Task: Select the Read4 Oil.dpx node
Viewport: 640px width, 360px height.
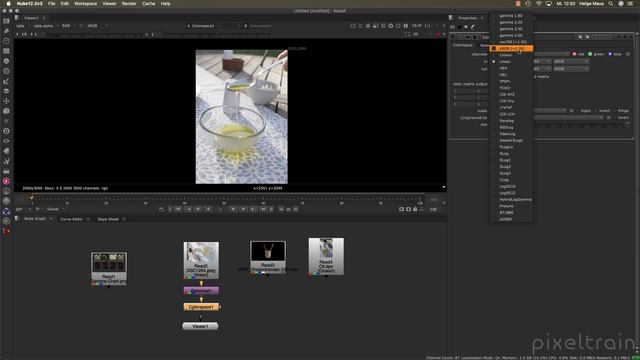Action: click(326, 256)
